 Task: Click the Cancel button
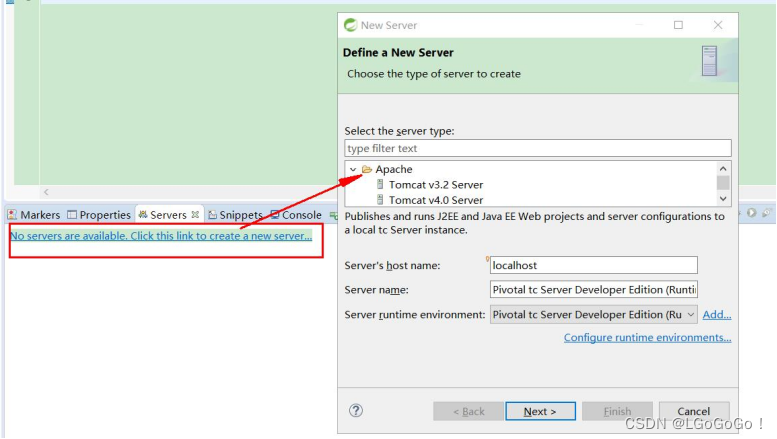694,411
